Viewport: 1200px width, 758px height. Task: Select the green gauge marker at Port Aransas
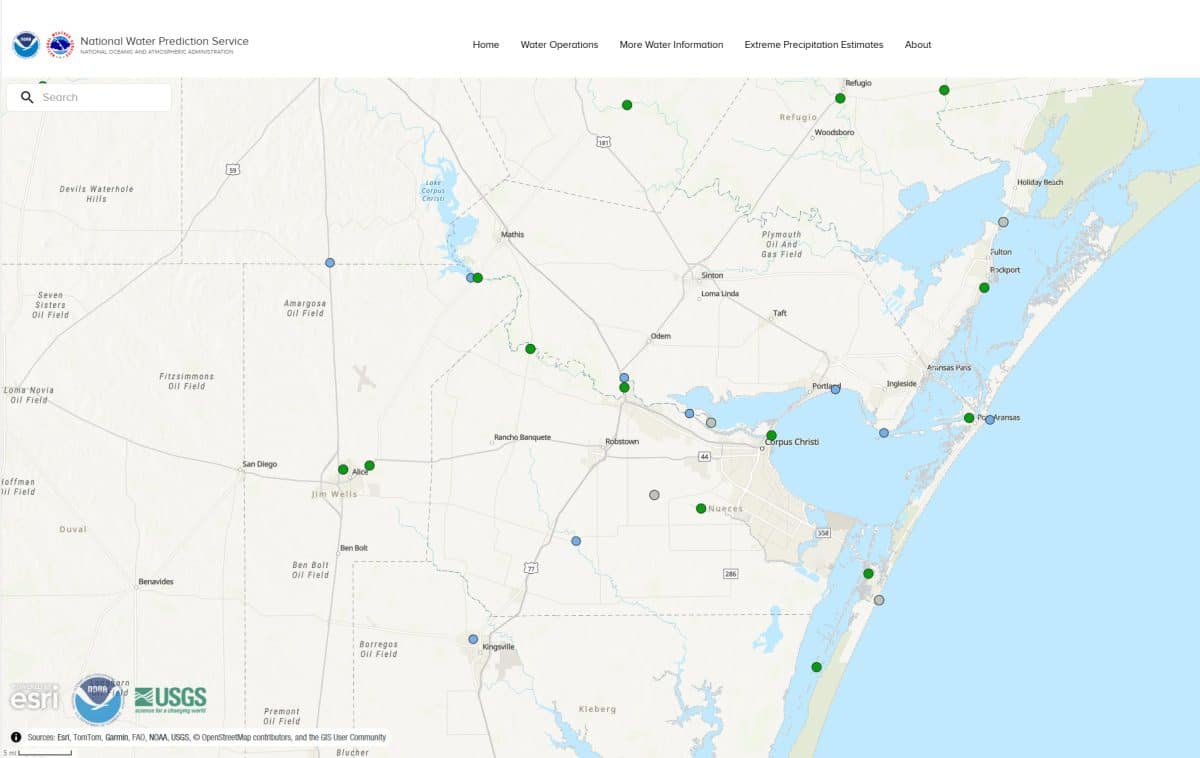tap(969, 418)
